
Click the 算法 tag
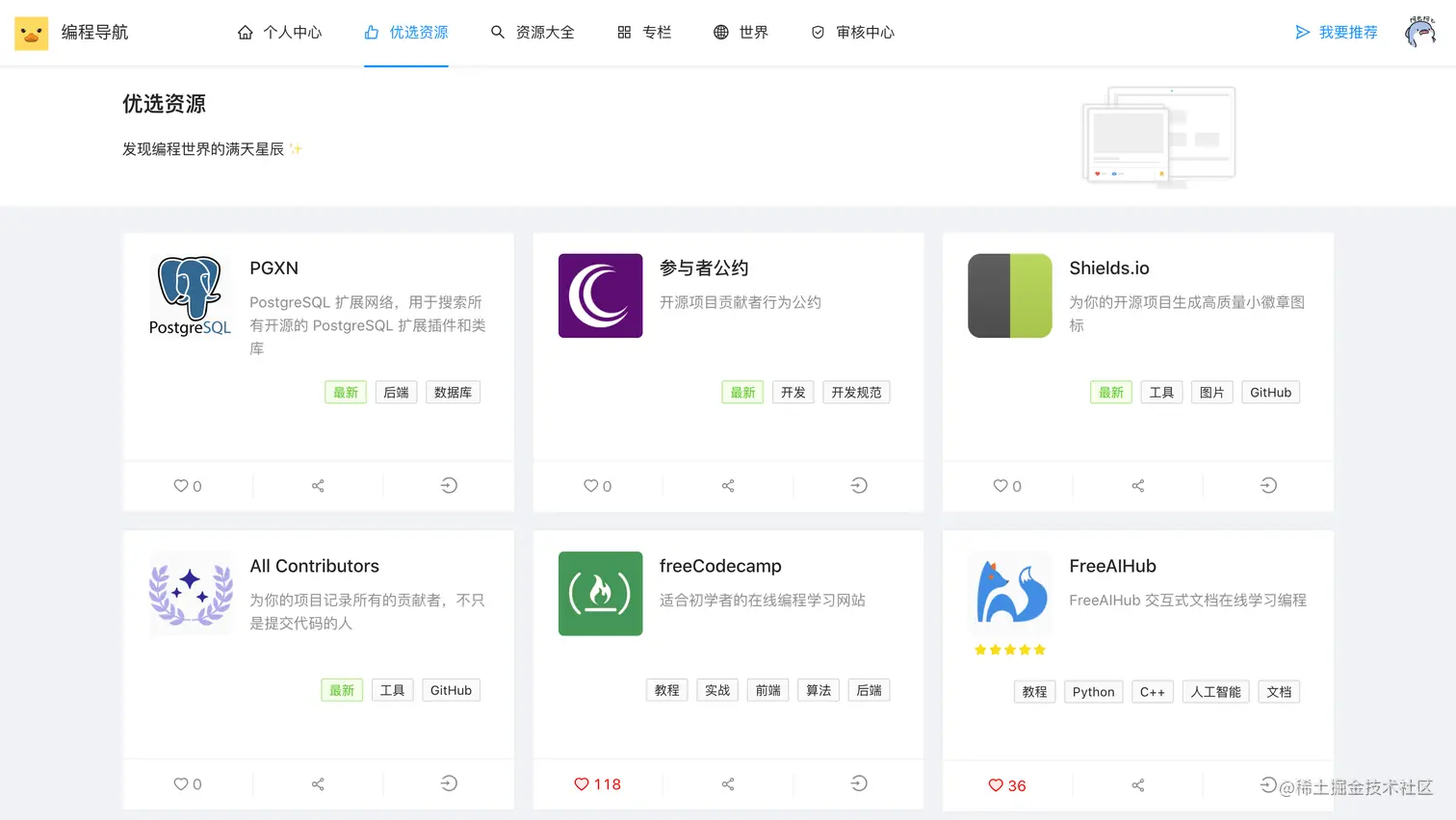pyautogui.click(x=819, y=690)
